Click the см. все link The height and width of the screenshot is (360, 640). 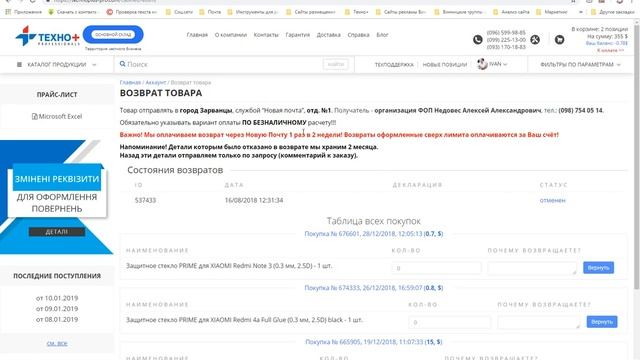pos(57,344)
